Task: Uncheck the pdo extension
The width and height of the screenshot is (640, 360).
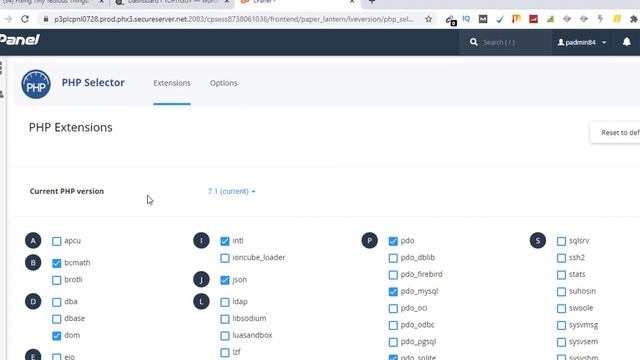Action: point(393,241)
